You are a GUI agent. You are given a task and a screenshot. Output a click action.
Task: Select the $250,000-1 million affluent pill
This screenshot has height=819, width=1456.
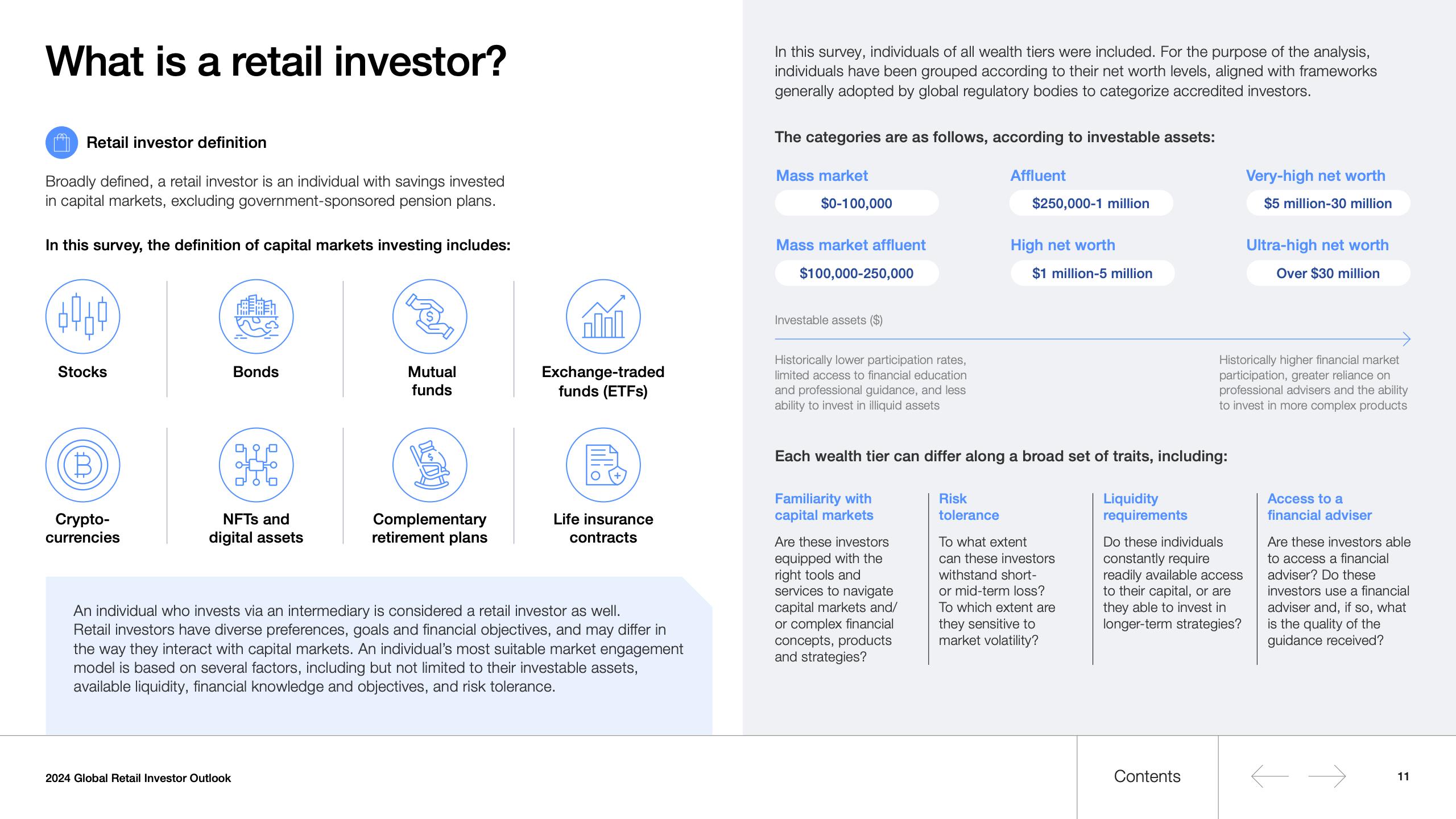[x=1091, y=203]
